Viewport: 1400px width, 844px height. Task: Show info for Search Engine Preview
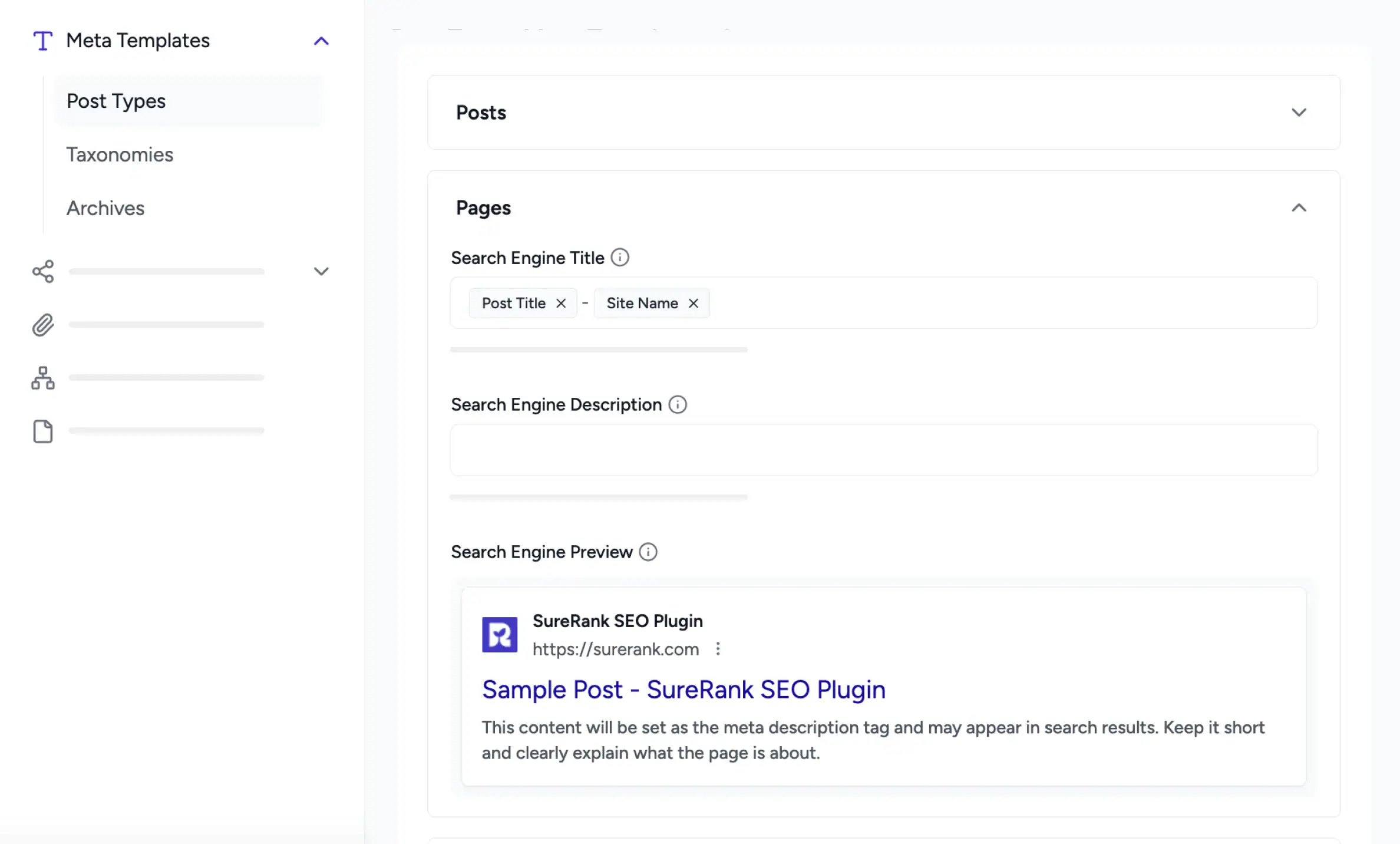point(648,552)
